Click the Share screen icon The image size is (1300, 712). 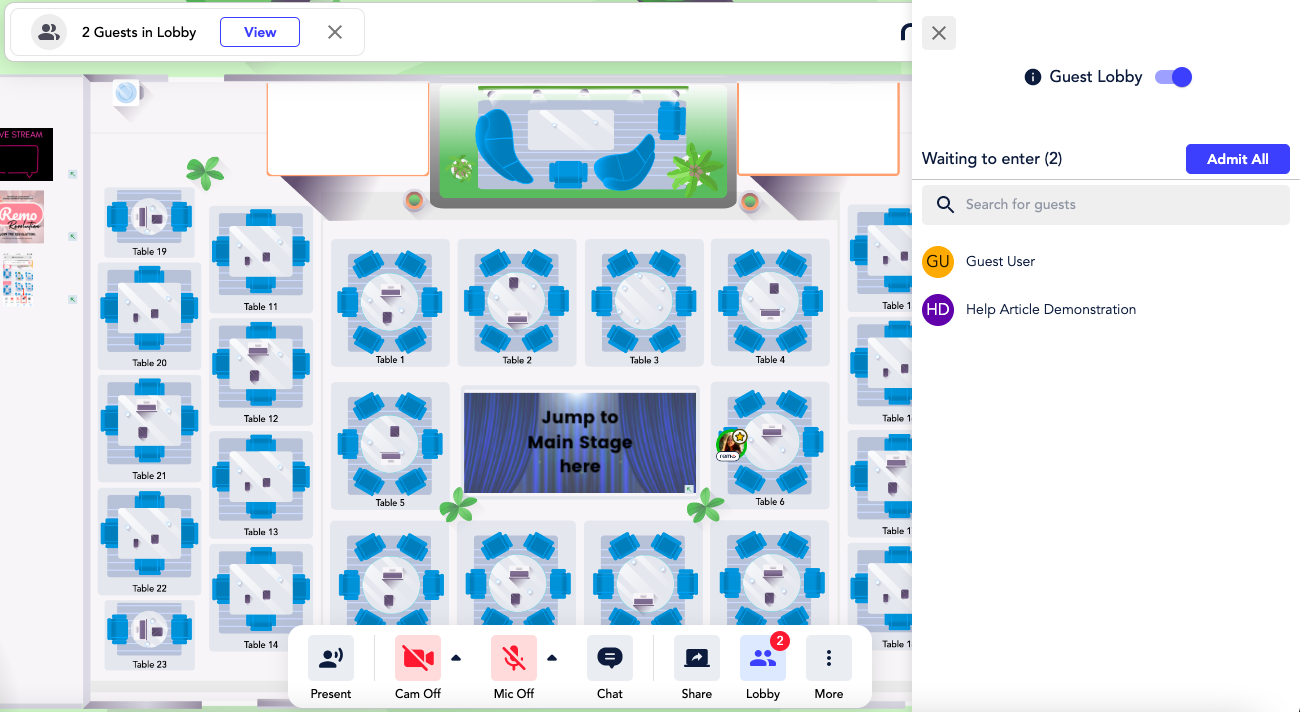tap(696, 657)
